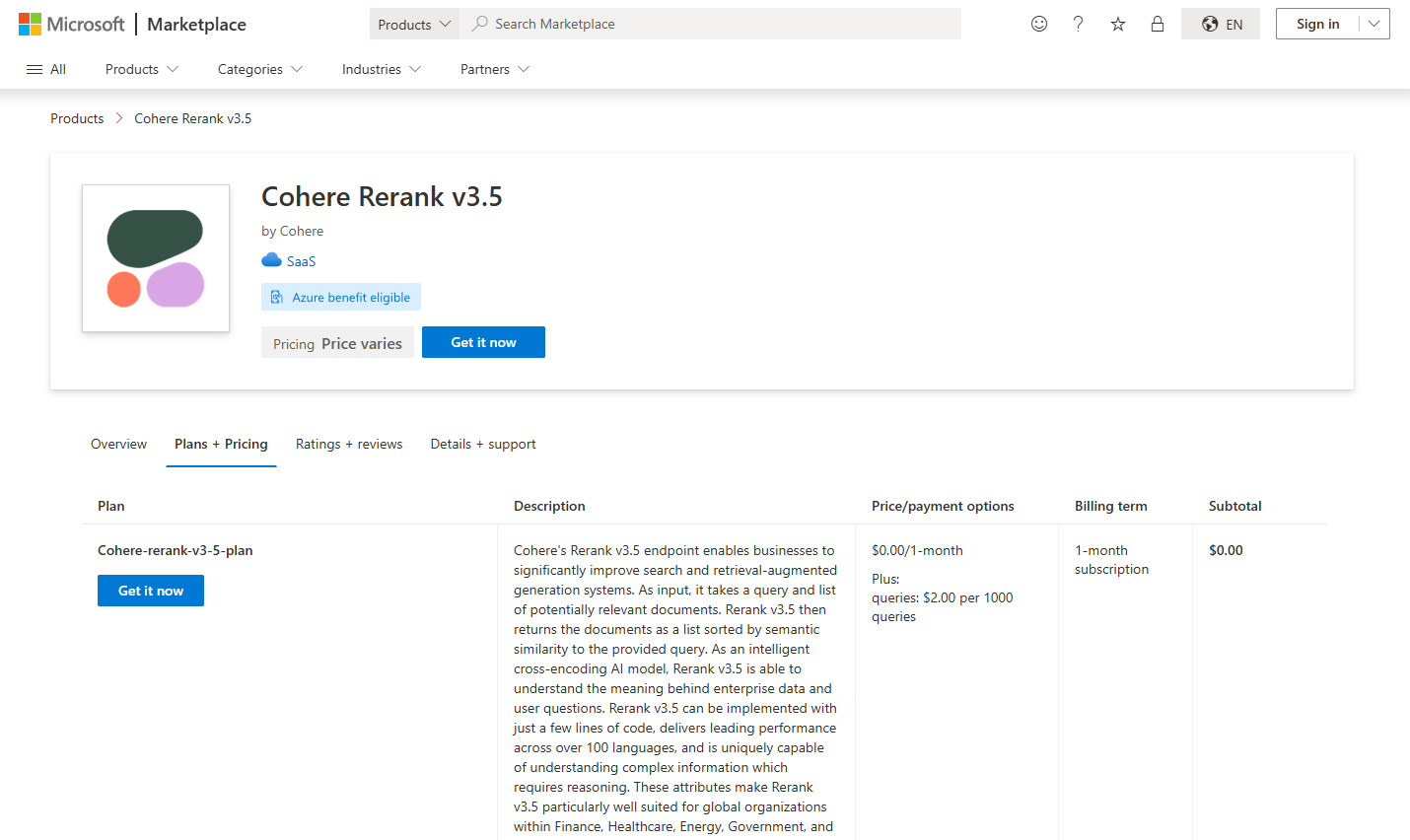Viewport: 1410px width, 840px height.
Task: Open the SaaS link
Action: [301, 261]
